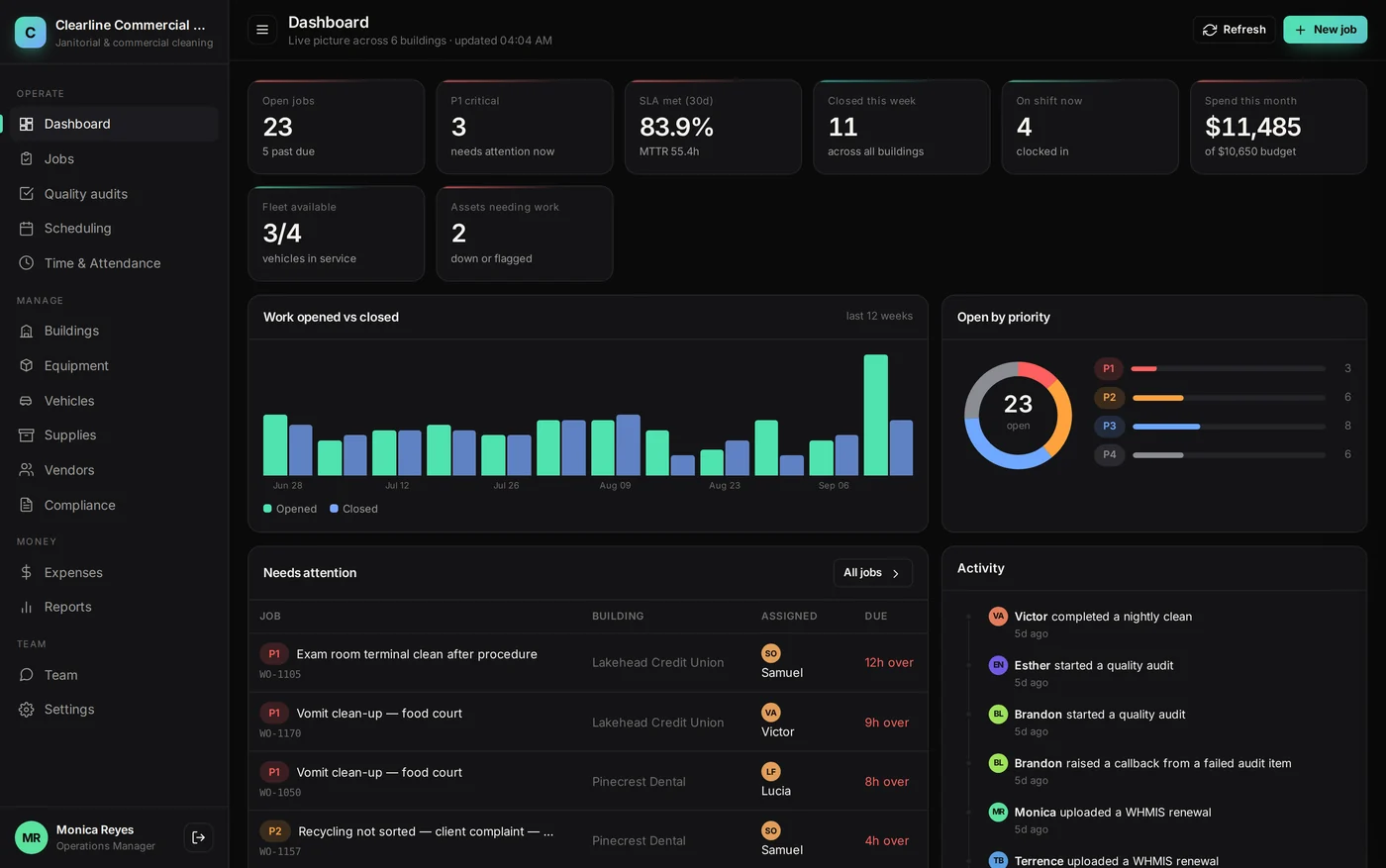Image resolution: width=1386 pixels, height=868 pixels.
Task: Click the Settings gear icon
Action: pyautogui.click(x=27, y=710)
